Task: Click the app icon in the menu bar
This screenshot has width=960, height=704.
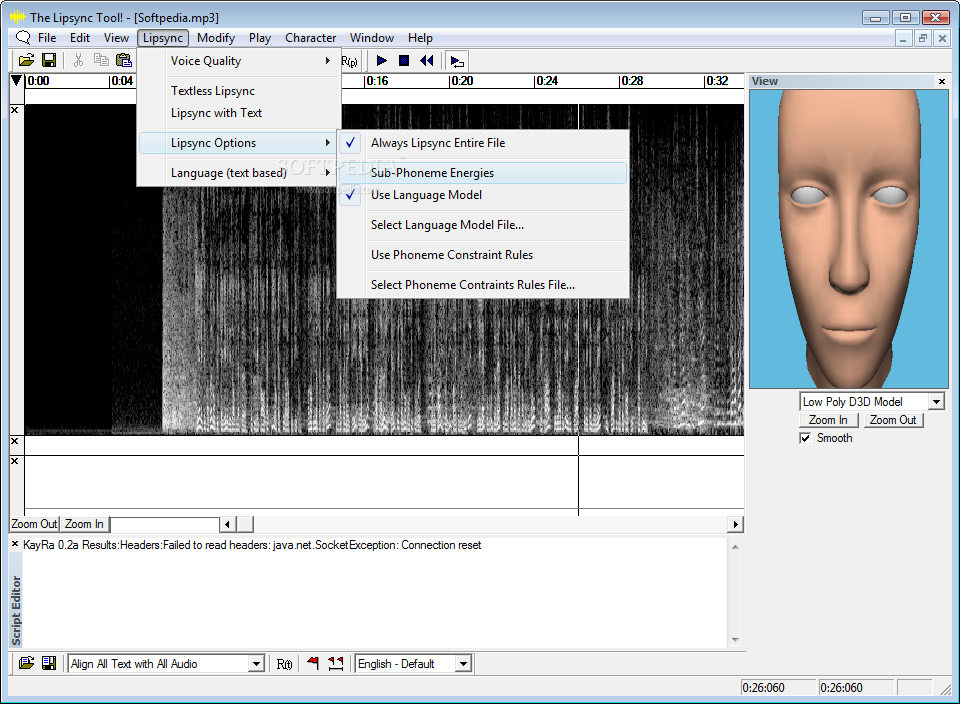Action: [x=23, y=37]
